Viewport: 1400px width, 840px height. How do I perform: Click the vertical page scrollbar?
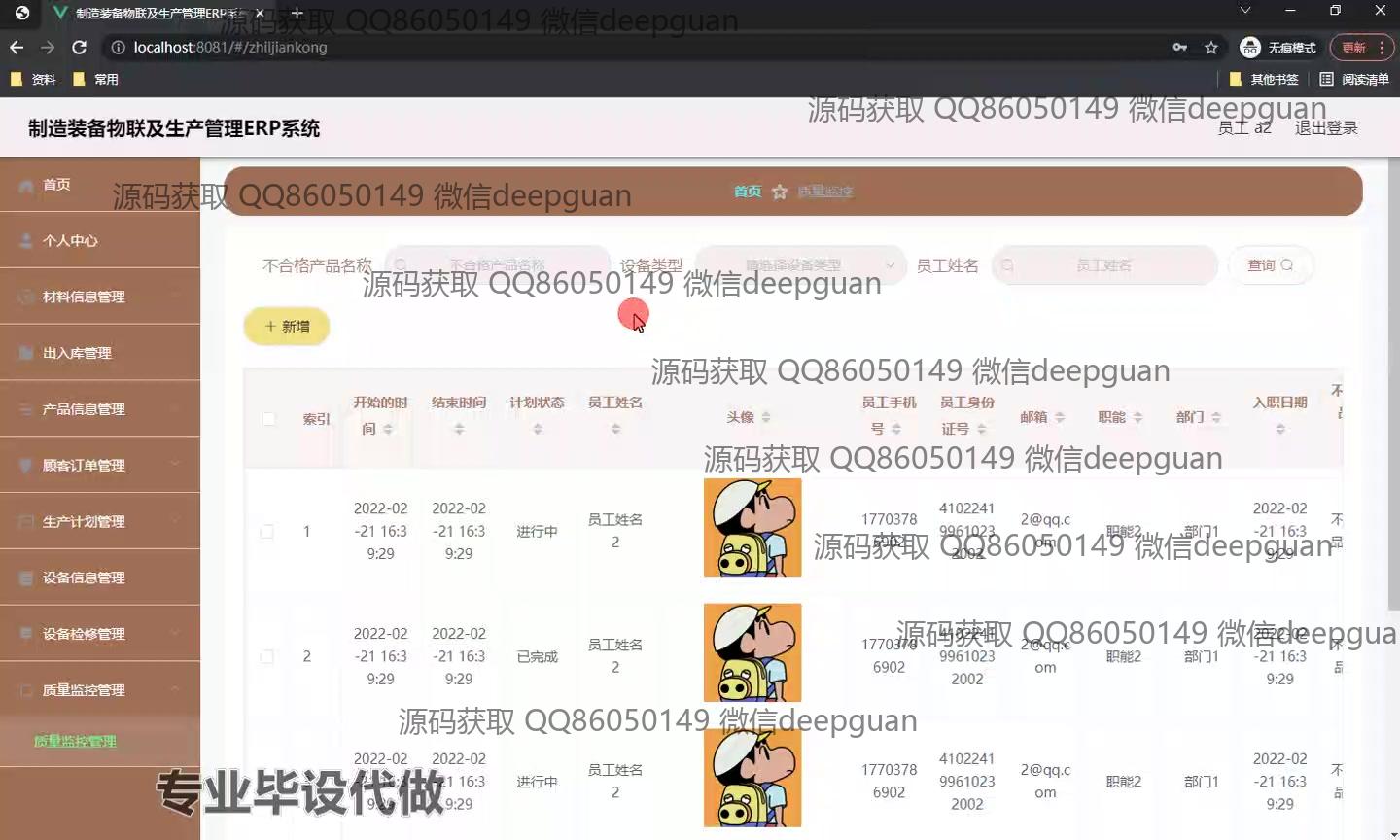(1393, 383)
